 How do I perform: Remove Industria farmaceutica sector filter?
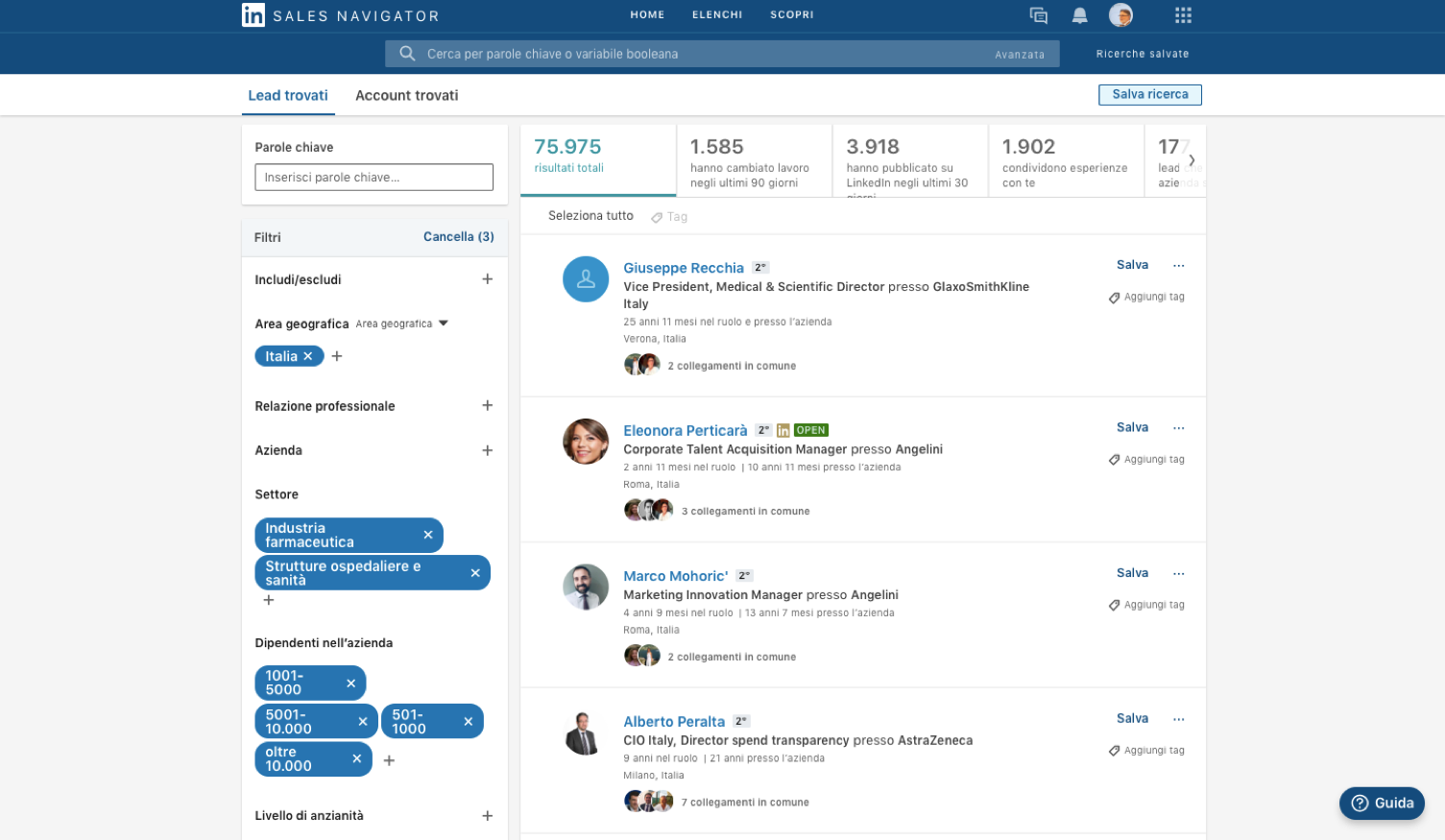tap(428, 535)
